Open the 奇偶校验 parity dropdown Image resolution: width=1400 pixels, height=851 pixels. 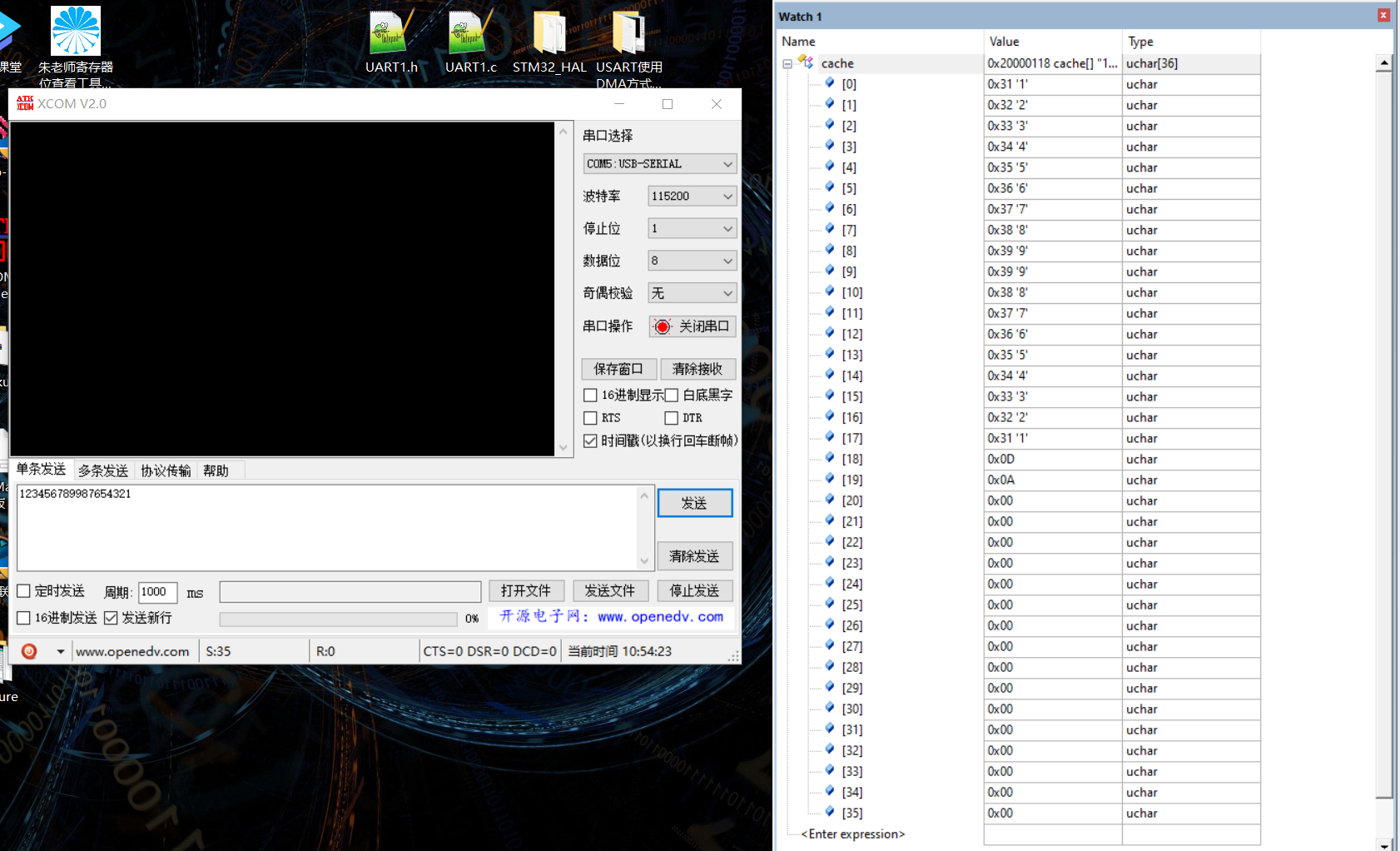tap(693, 293)
